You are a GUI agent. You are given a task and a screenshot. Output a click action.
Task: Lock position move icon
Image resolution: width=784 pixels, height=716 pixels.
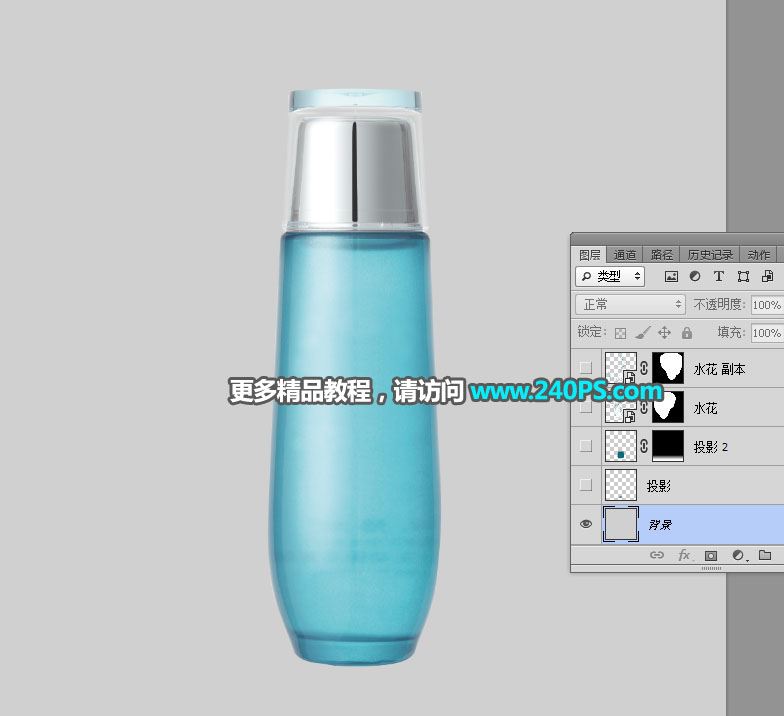click(x=664, y=332)
